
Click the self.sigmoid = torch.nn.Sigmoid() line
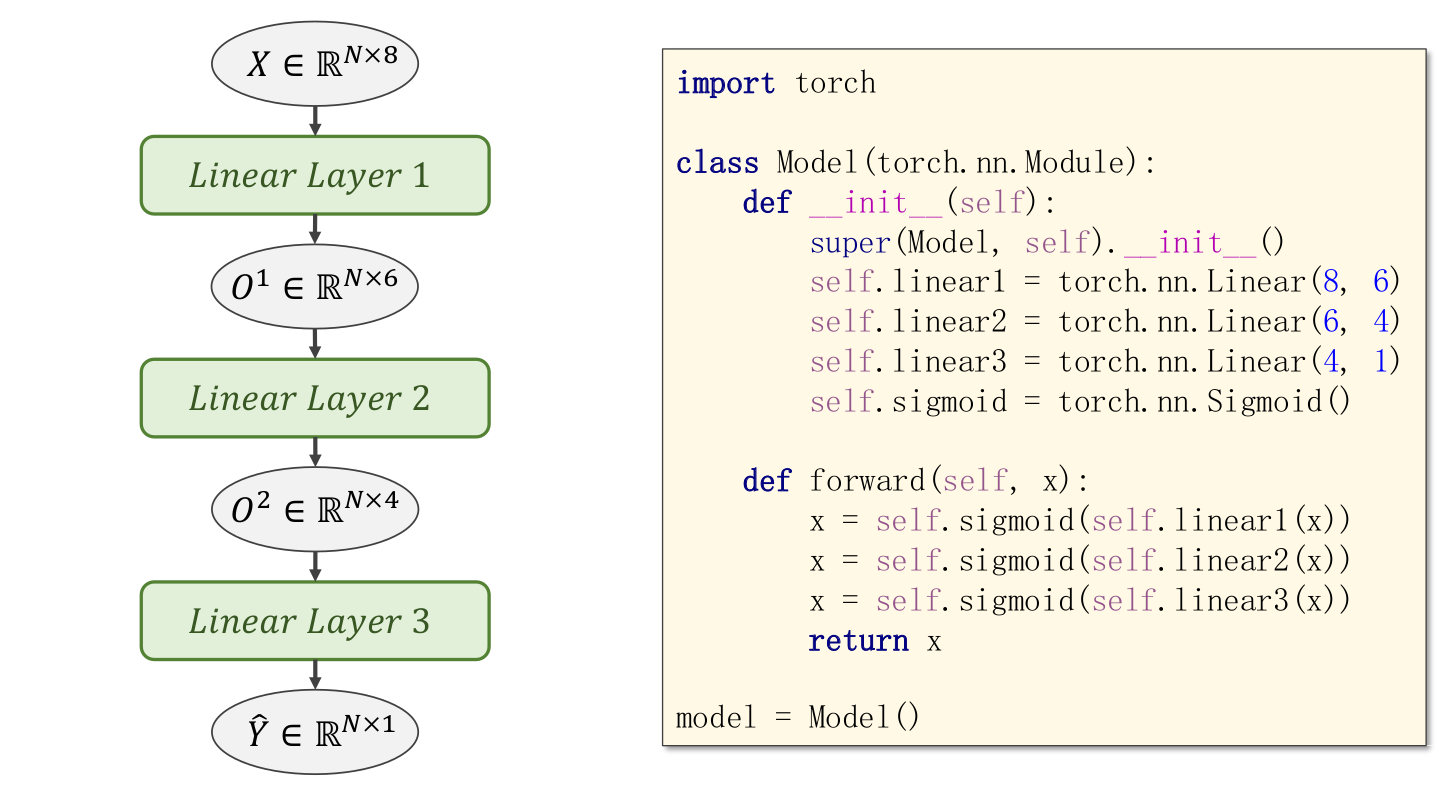point(1080,402)
